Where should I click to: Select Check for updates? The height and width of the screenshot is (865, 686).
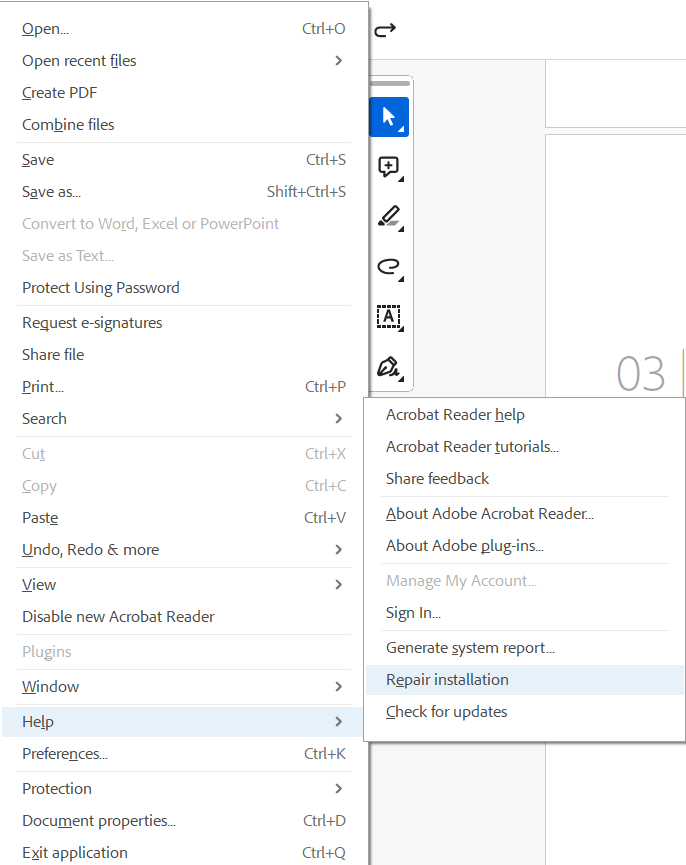[x=446, y=712]
